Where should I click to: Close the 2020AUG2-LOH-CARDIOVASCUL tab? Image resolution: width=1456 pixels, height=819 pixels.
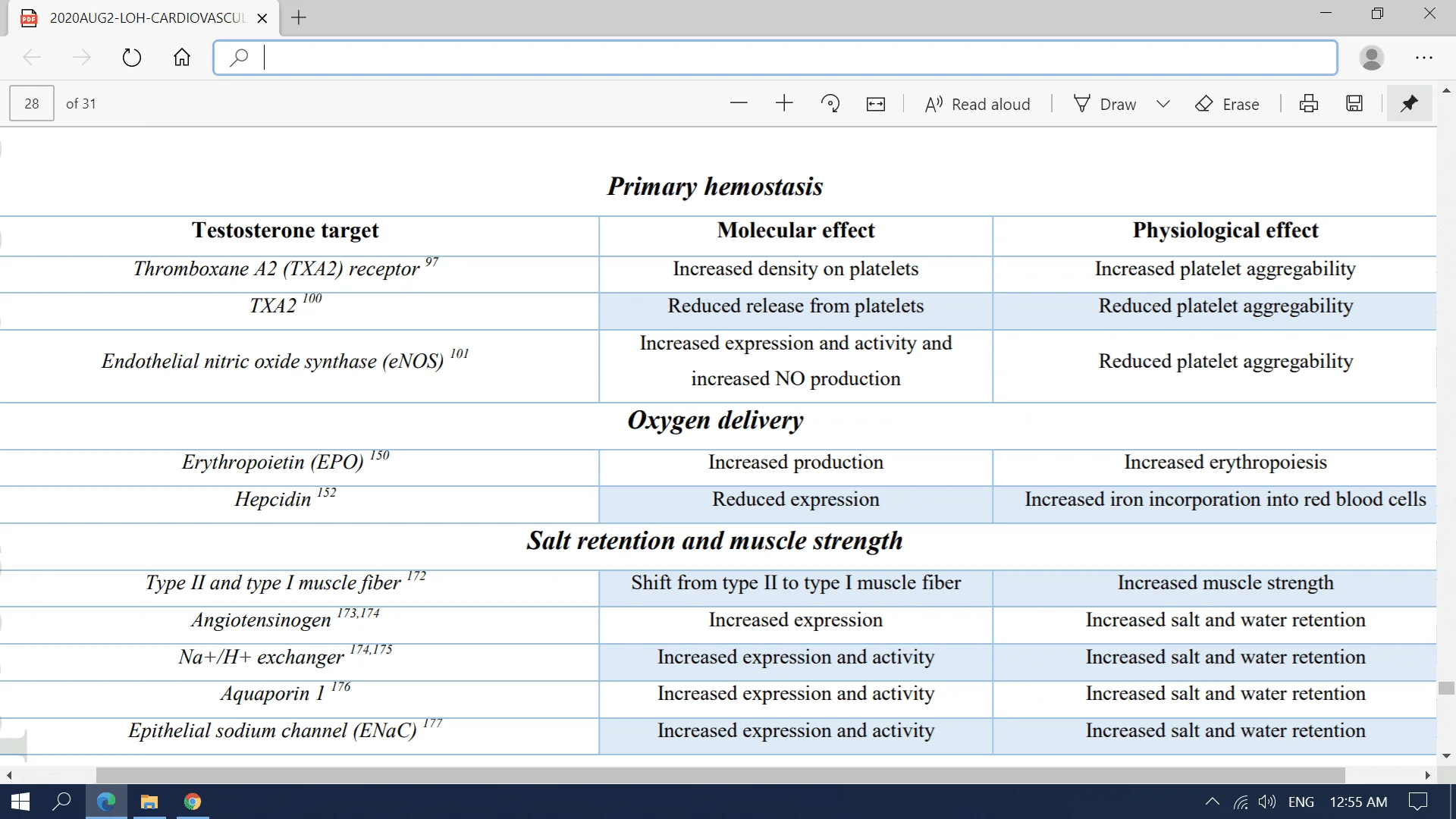[262, 18]
